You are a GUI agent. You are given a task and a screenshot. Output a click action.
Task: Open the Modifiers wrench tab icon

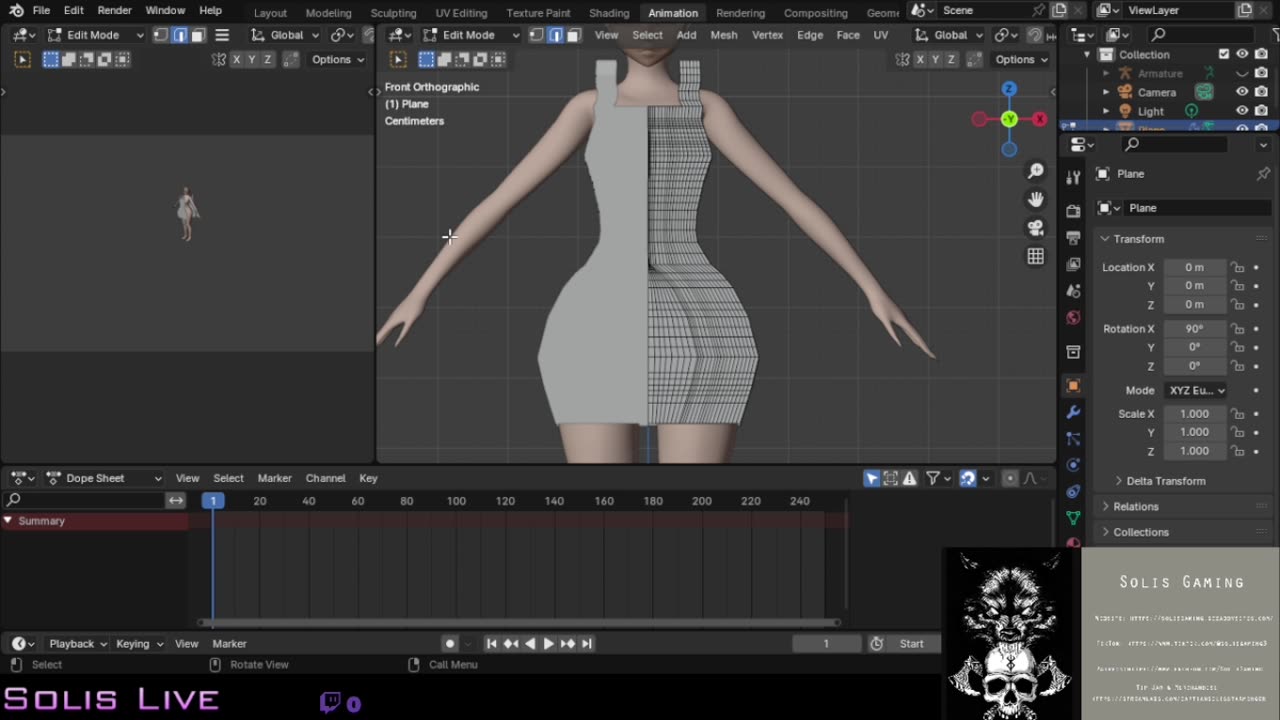coord(1073,412)
